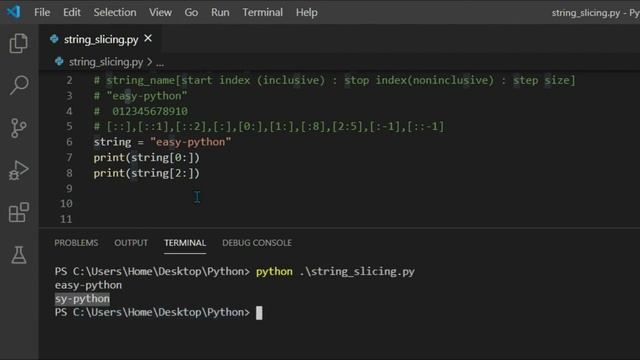Click the print(string[2:]) statement
Screen dimensions: 640x360
147,173
